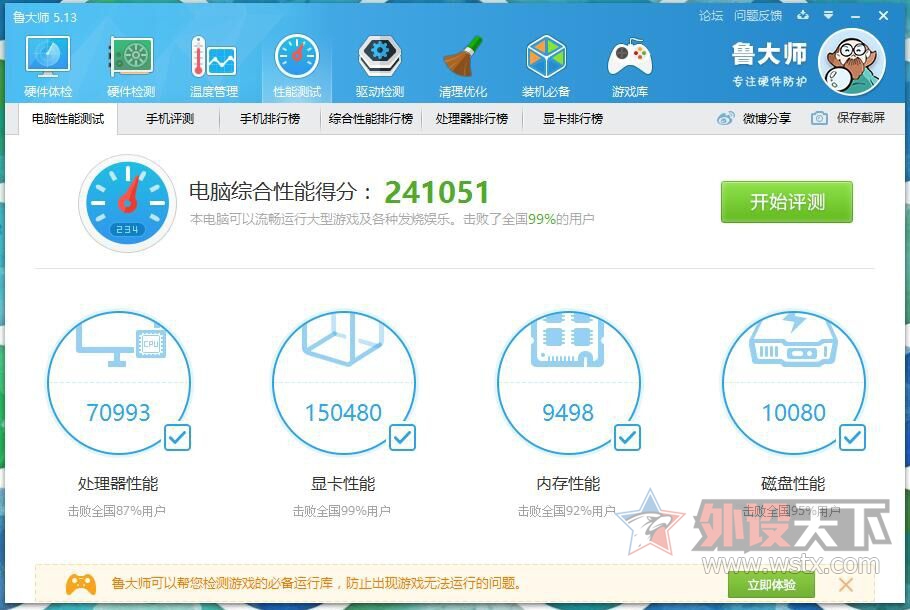Click the disk performance drive icon
Viewport: 910px width, 610px height.
coord(793,341)
